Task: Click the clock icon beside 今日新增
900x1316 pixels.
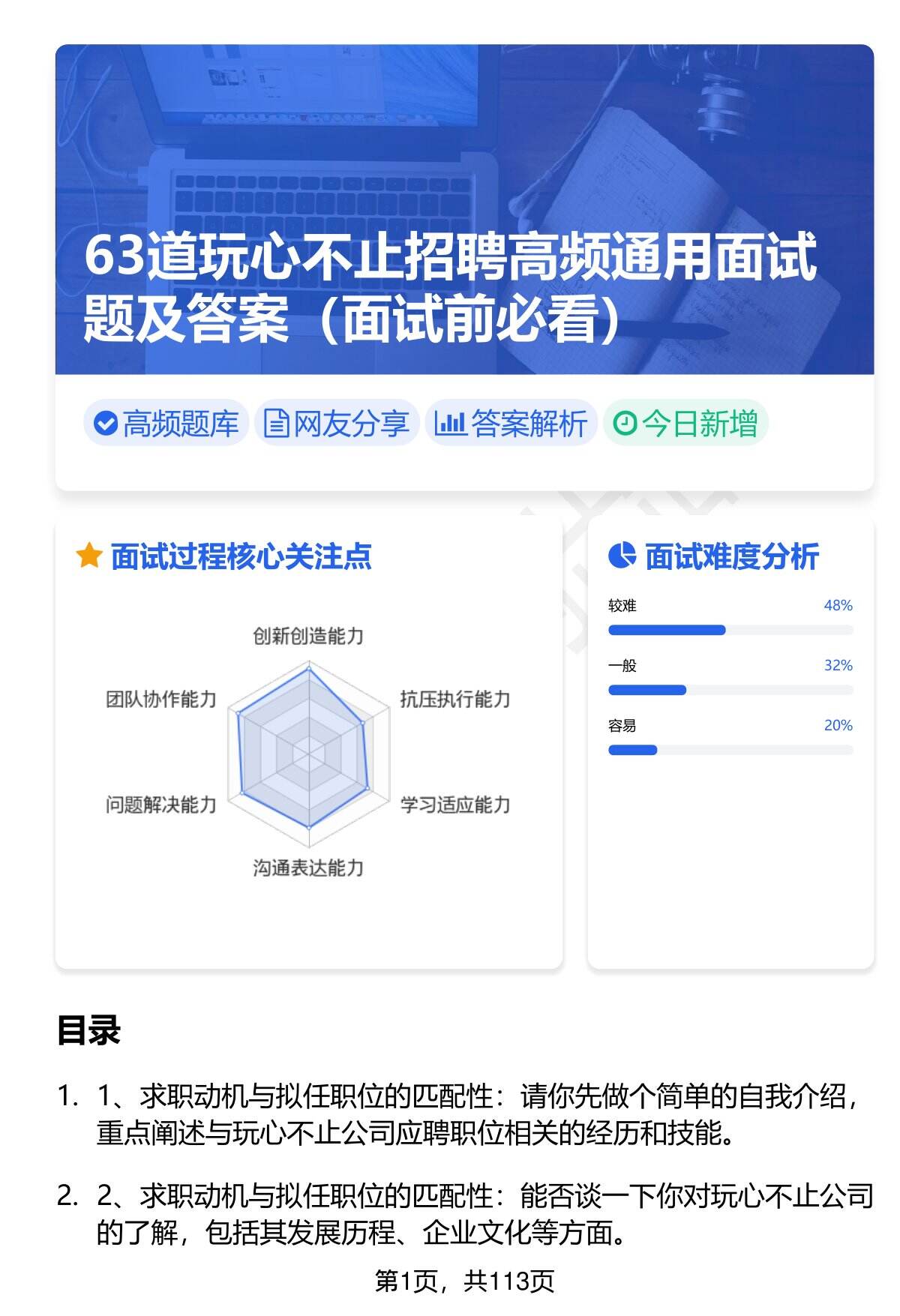Action: pos(625,424)
